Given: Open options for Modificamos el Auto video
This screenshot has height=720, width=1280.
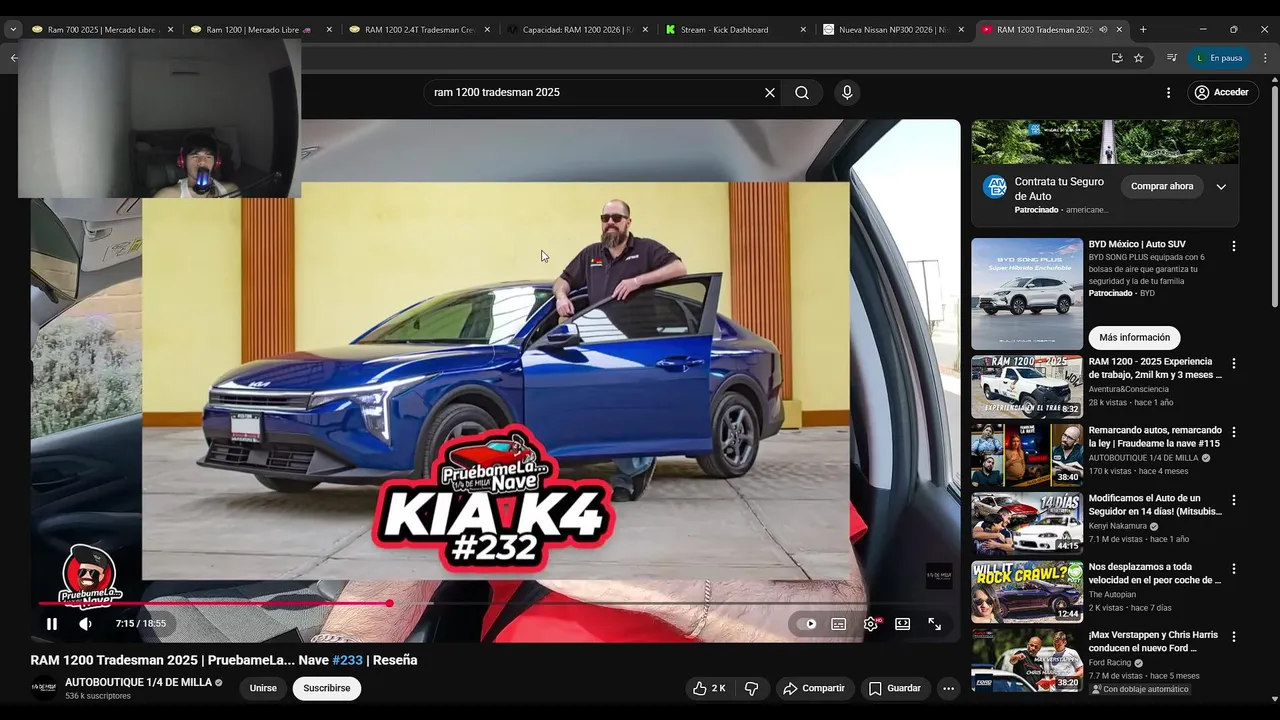Looking at the screenshot, I should 1234,500.
